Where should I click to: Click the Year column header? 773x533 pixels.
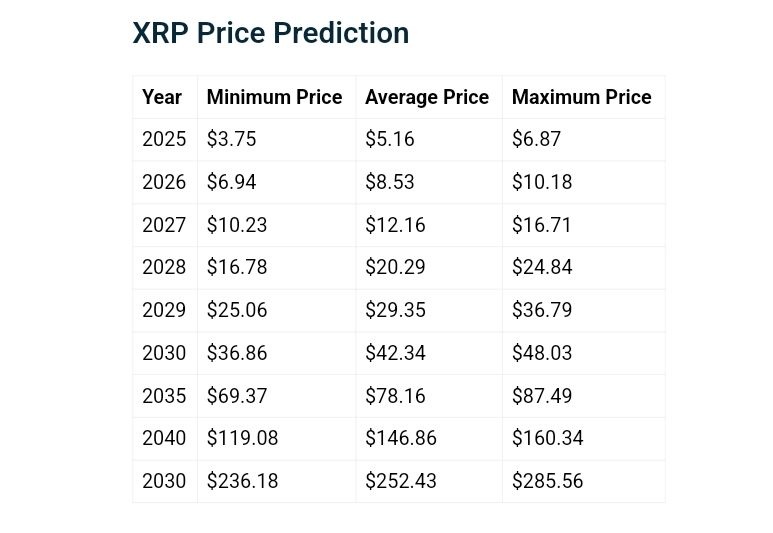click(x=162, y=97)
